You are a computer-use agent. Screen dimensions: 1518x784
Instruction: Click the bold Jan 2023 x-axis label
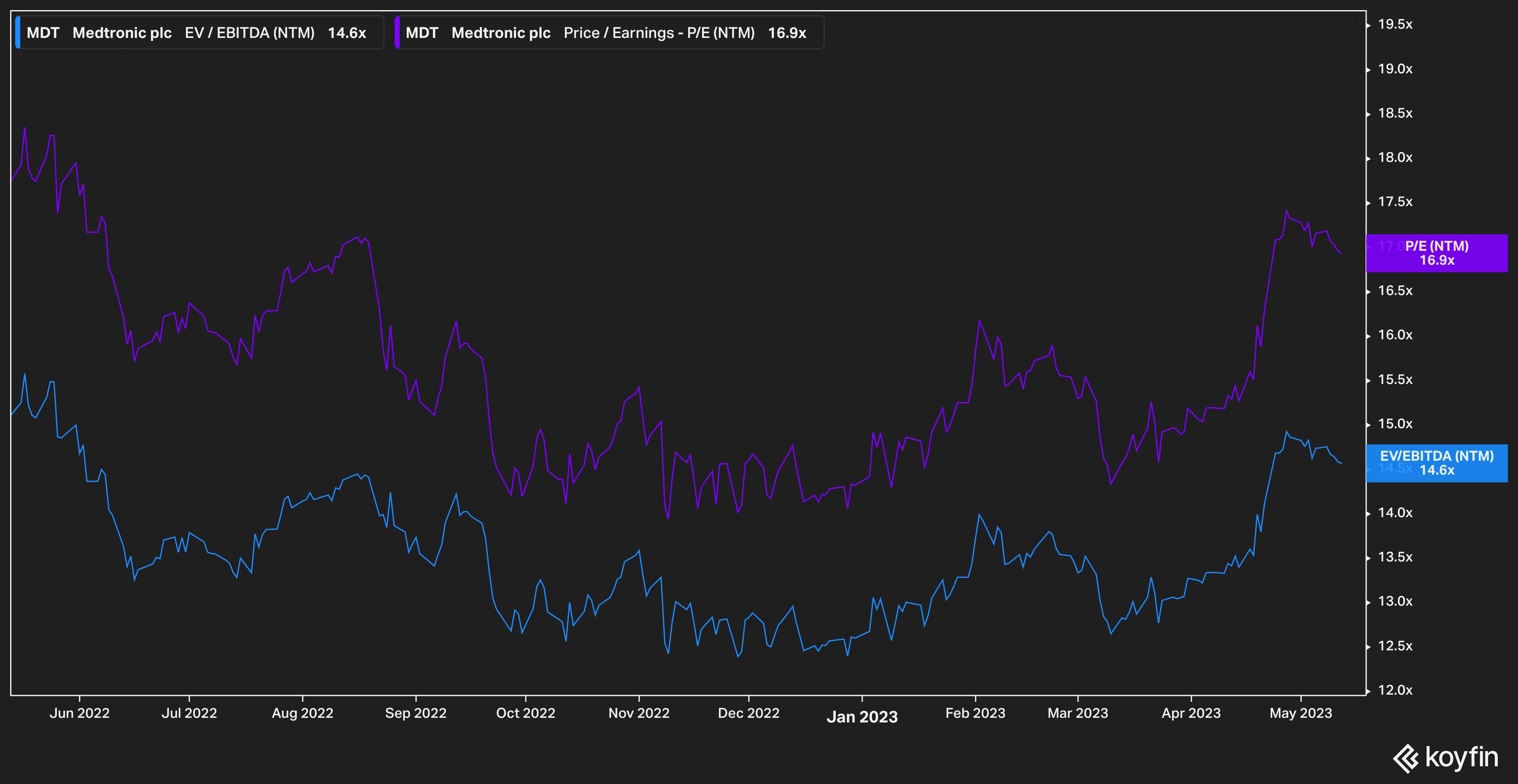[x=862, y=717]
